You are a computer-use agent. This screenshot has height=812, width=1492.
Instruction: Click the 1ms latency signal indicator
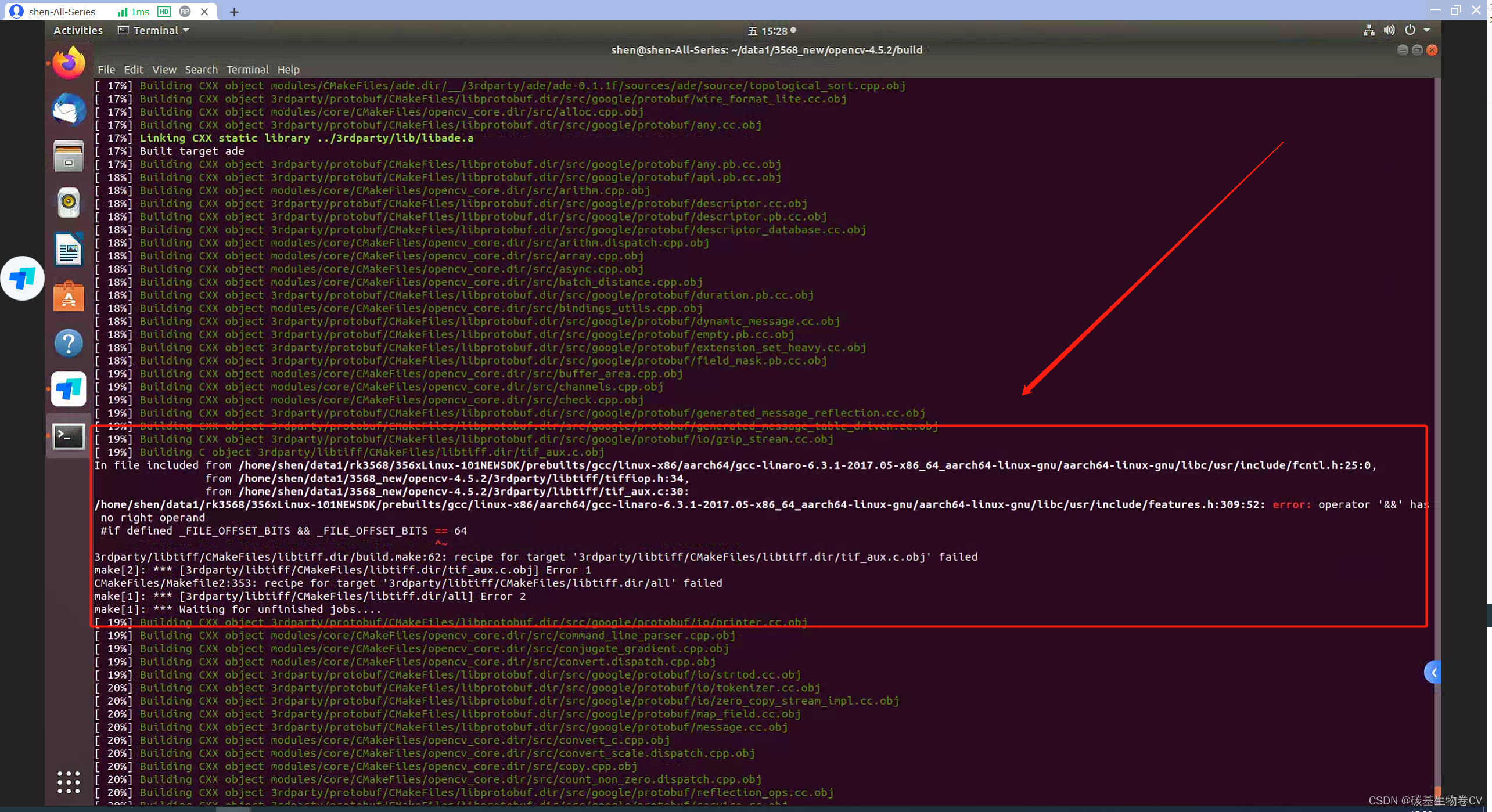134,12
